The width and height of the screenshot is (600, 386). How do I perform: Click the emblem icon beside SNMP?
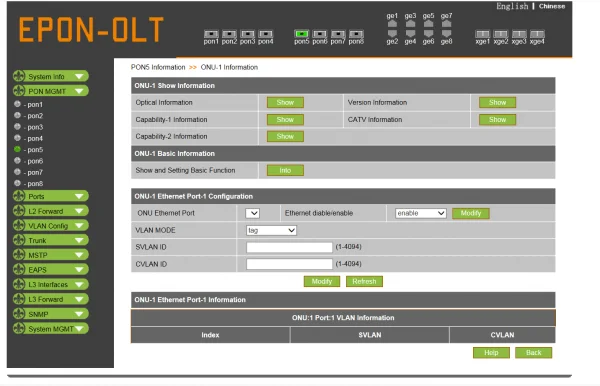pyautogui.click(x=19, y=314)
